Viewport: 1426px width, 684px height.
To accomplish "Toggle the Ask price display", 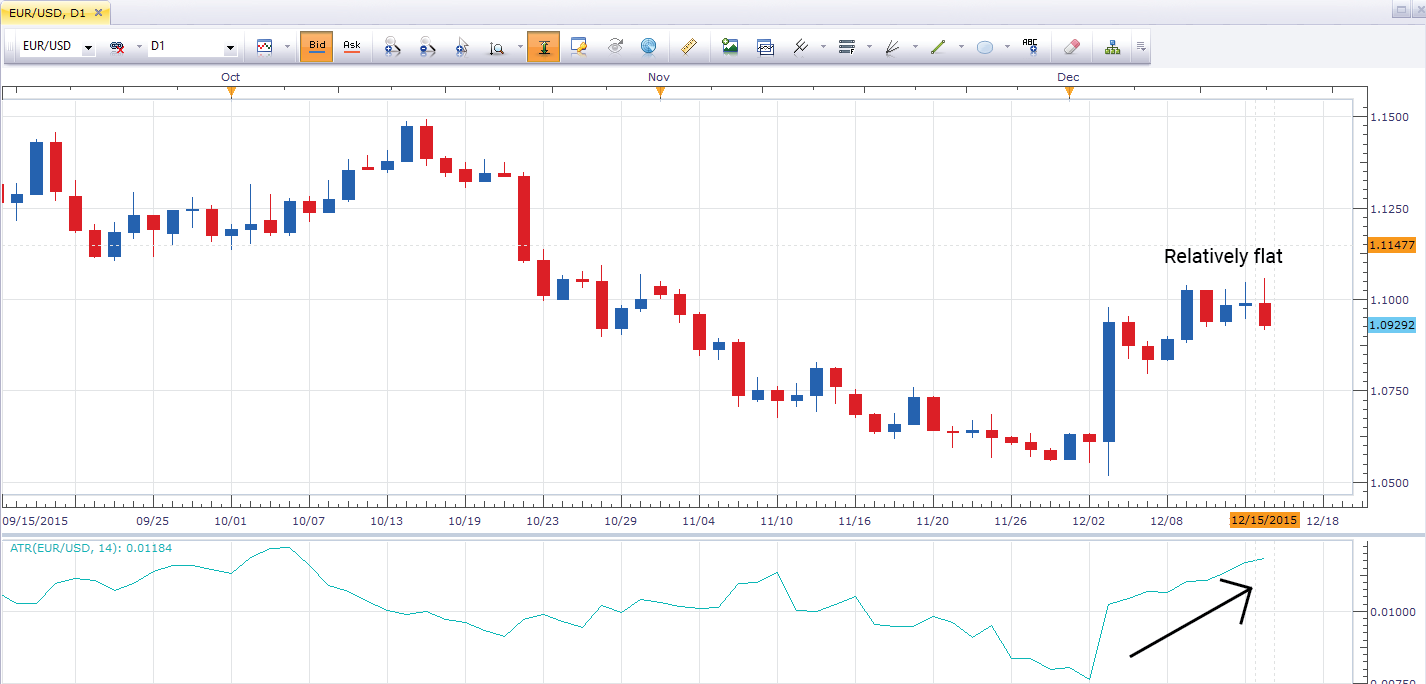I will pos(352,46).
